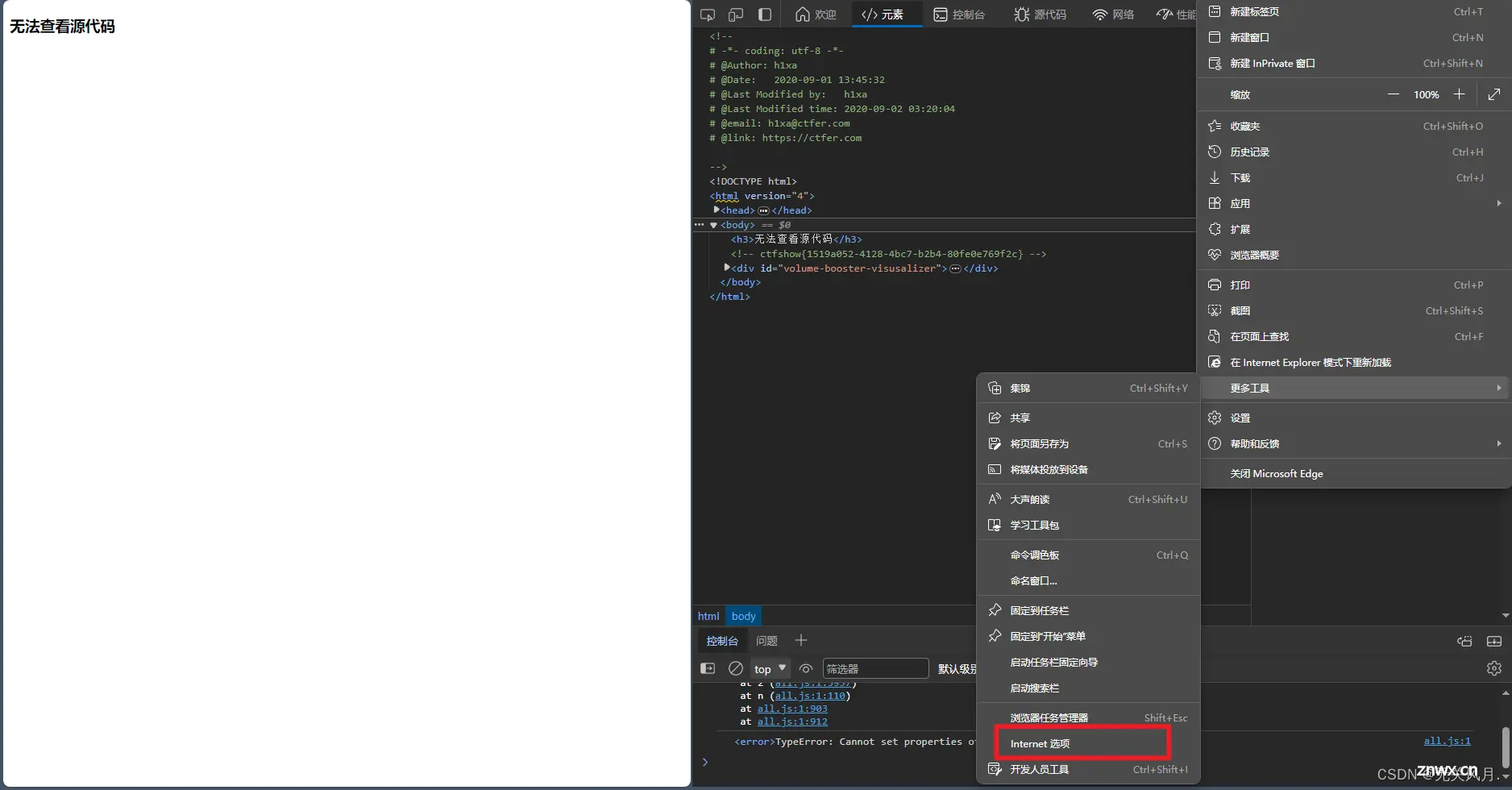The image size is (1512, 790).
Task: Choose 截图 (Screenshot)
Action: (1354, 310)
